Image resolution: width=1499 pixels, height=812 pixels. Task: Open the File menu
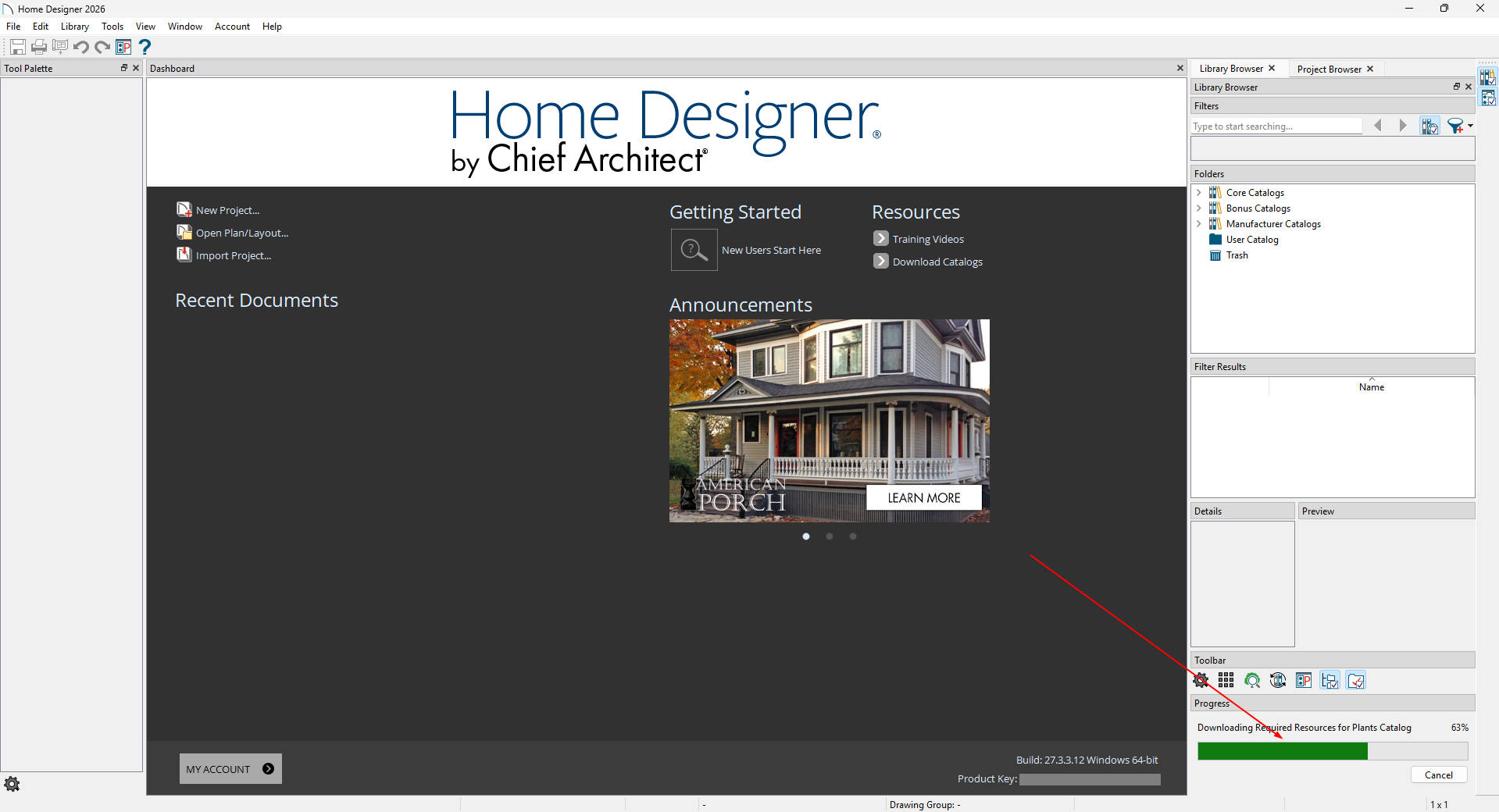click(x=13, y=27)
